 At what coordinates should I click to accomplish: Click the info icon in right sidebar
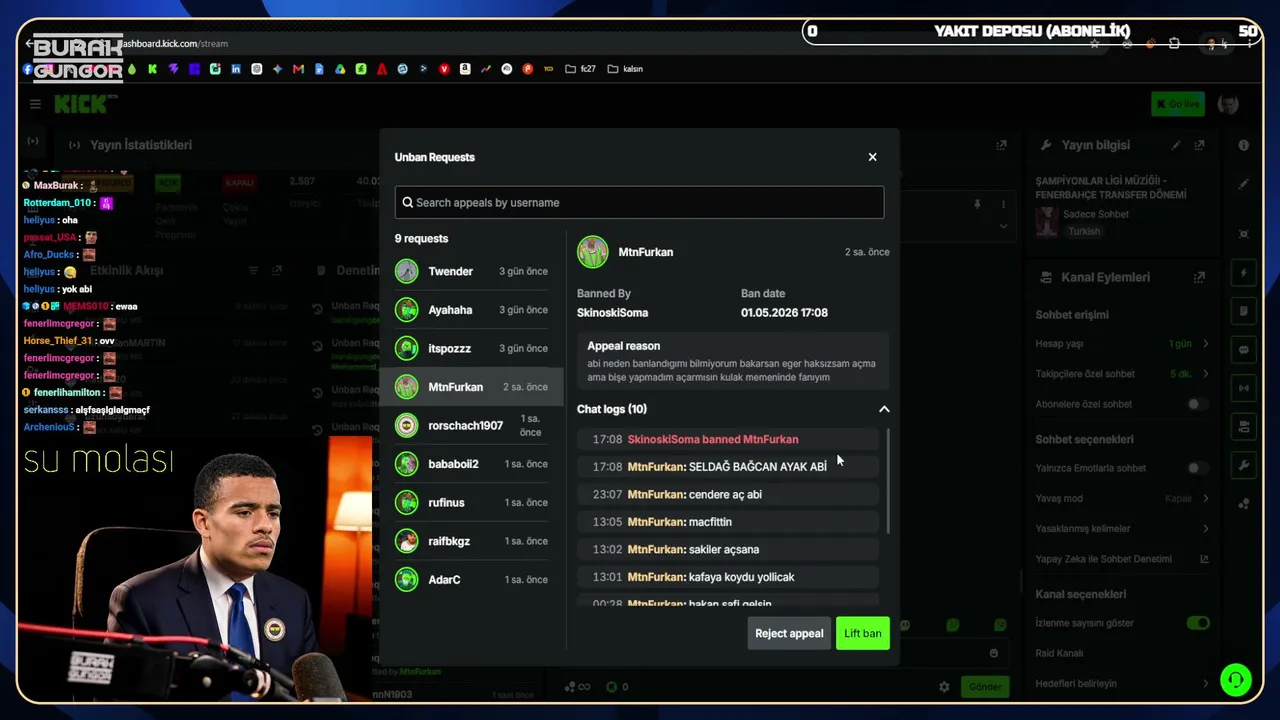[1244, 145]
